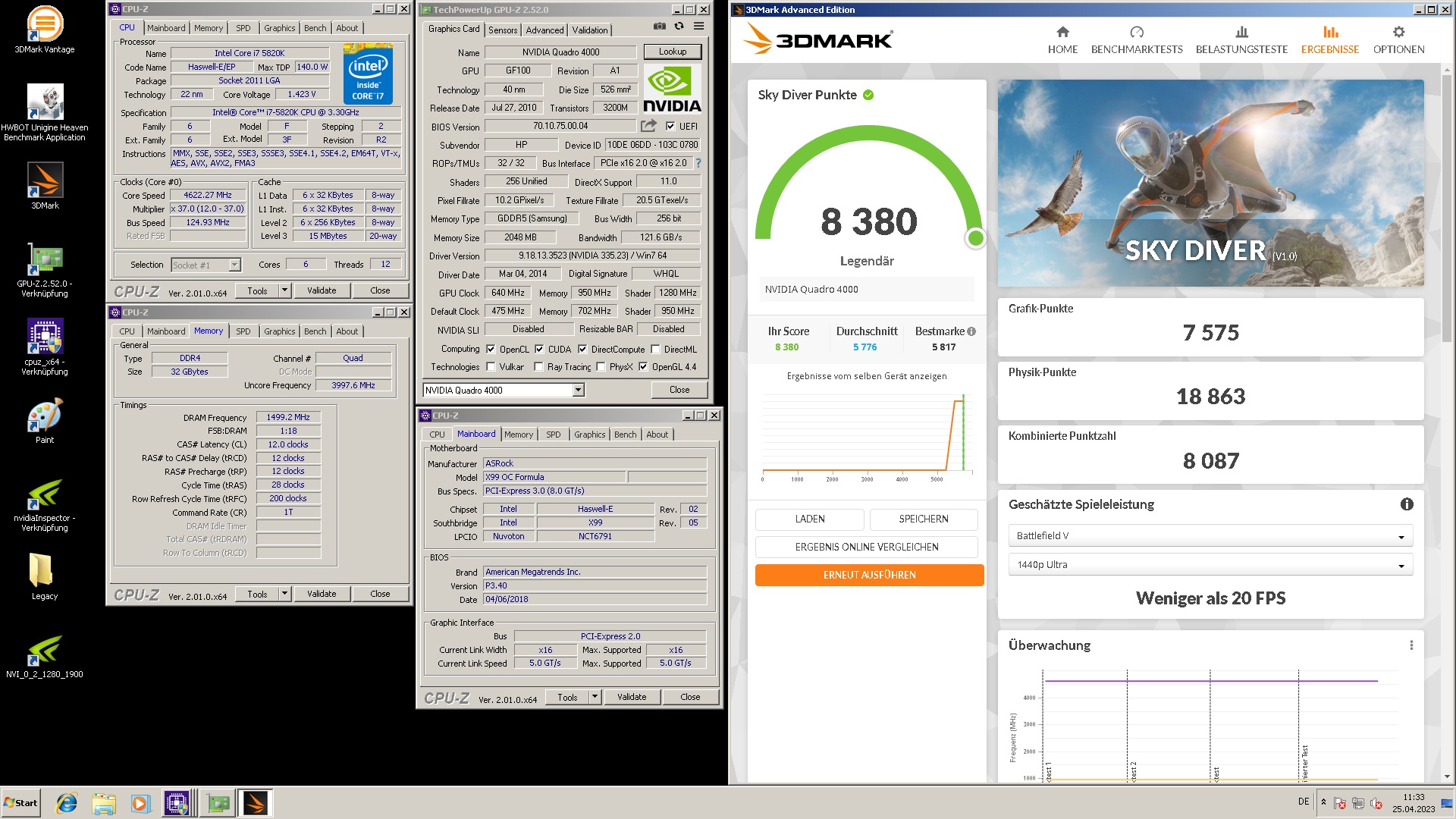The width and height of the screenshot is (1456, 819).
Task: Open the NVIDIA Quadro 4000 GPU selector
Action: pos(504,391)
